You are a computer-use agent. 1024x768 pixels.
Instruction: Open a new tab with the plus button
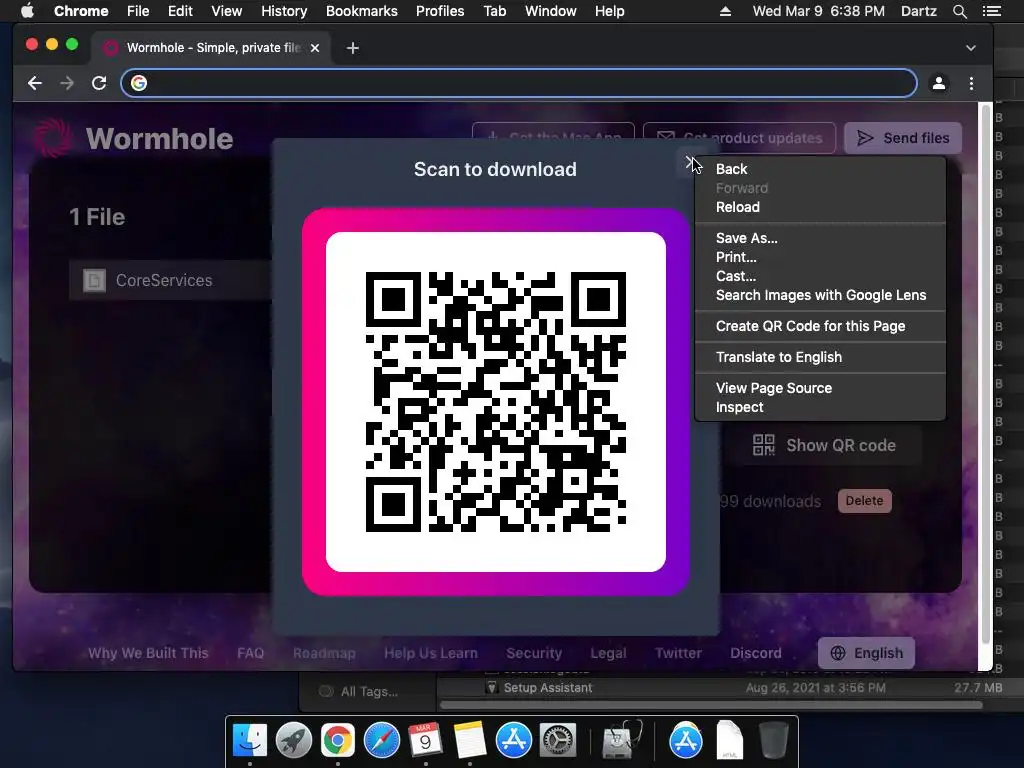point(353,48)
